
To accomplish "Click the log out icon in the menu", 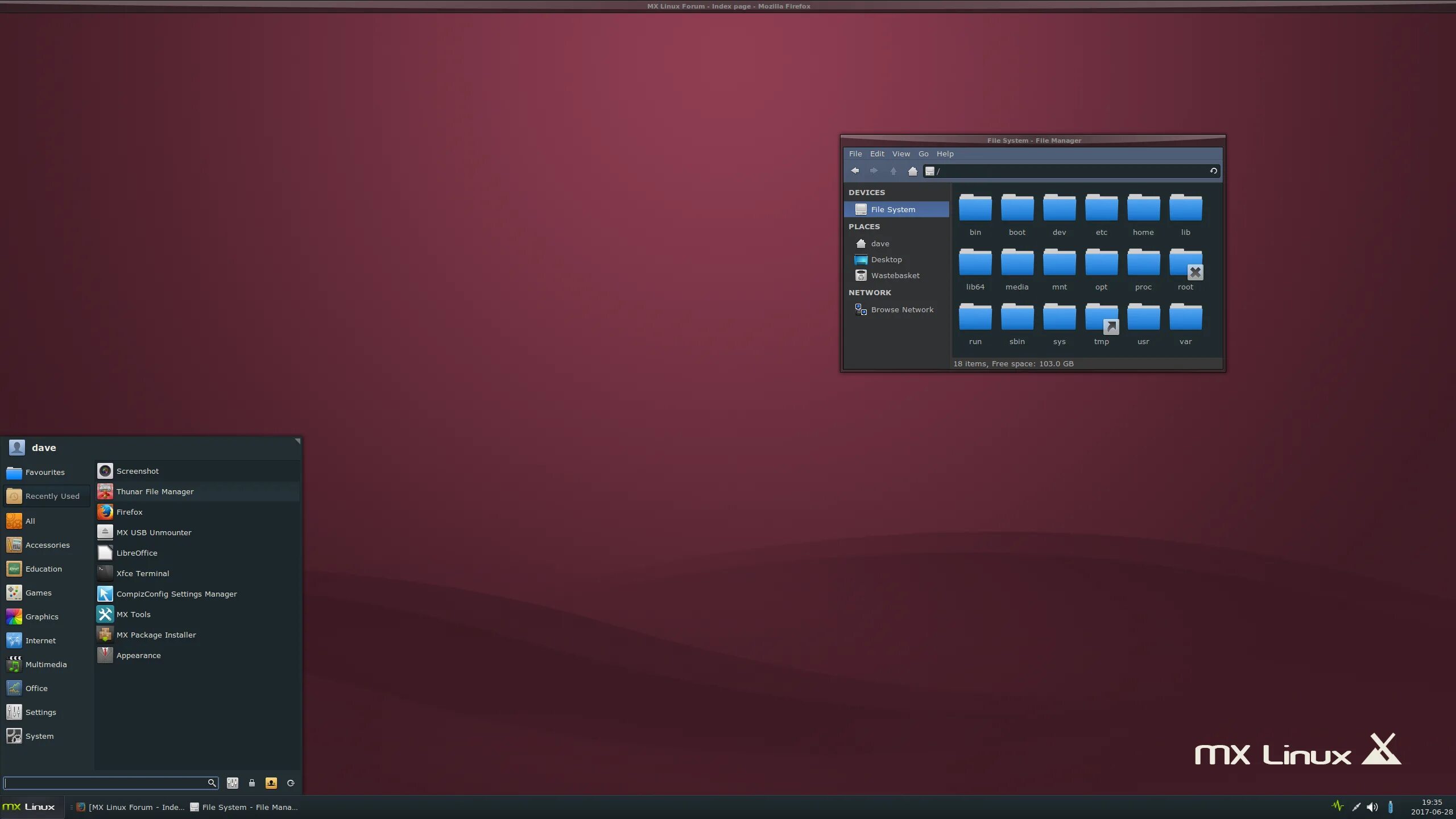I will coord(291,783).
